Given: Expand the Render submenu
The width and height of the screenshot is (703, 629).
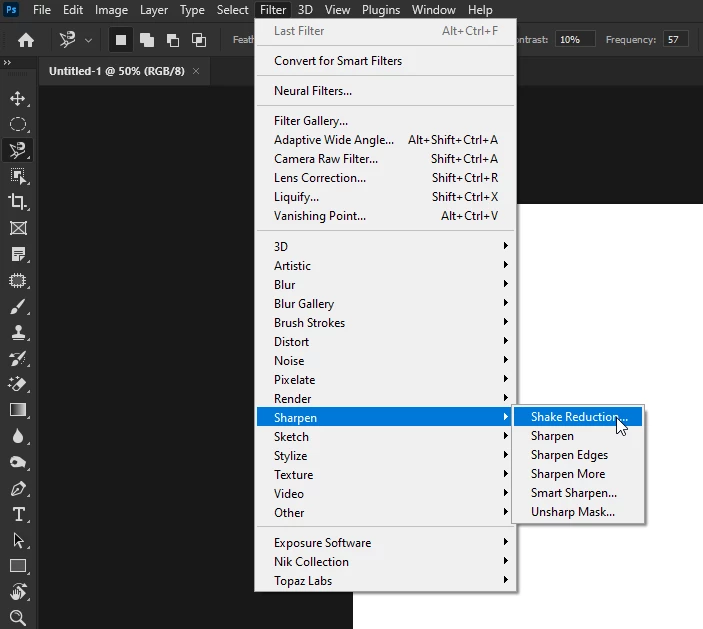Looking at the screenshot, I should [385, 399].
